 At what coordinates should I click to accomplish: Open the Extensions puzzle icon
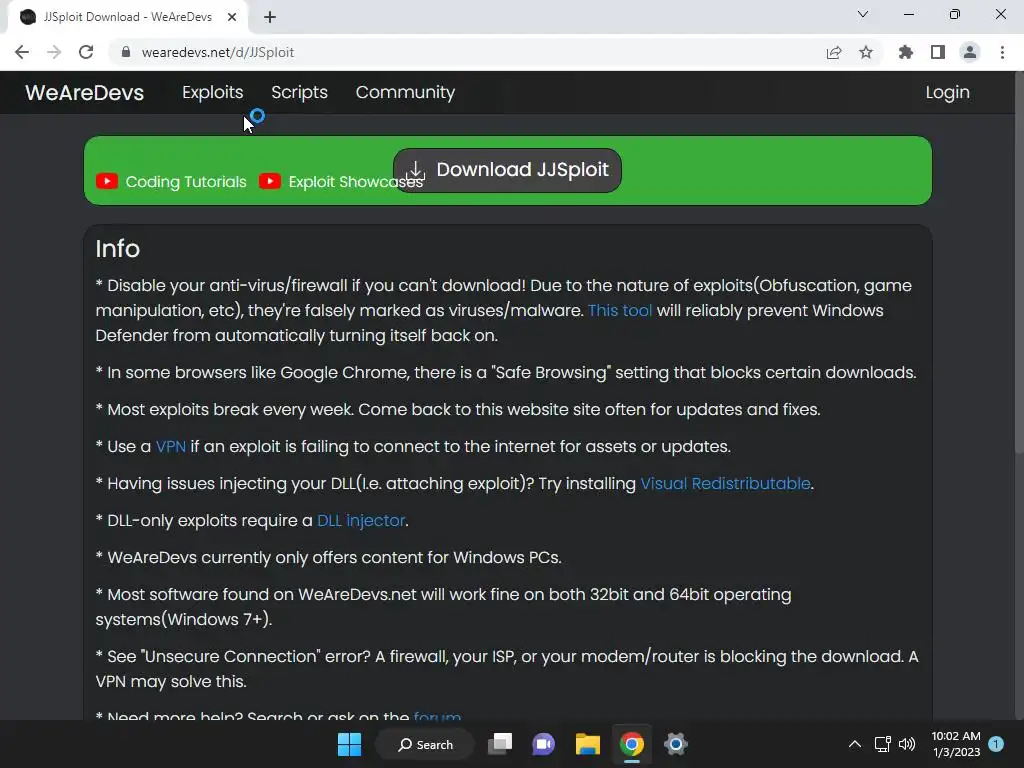coord(906,52)
